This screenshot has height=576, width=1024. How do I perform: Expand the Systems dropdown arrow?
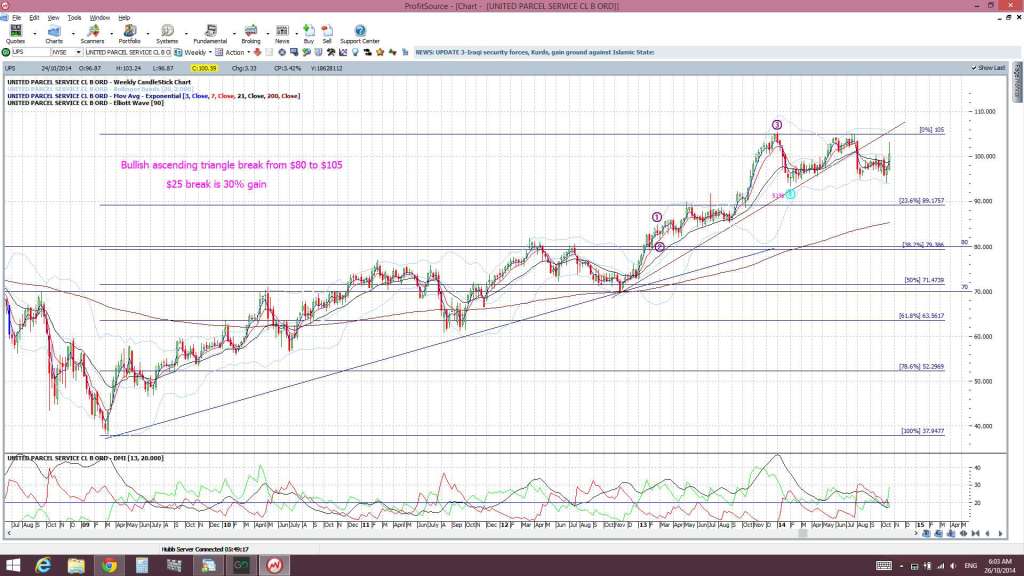[187, 34]
